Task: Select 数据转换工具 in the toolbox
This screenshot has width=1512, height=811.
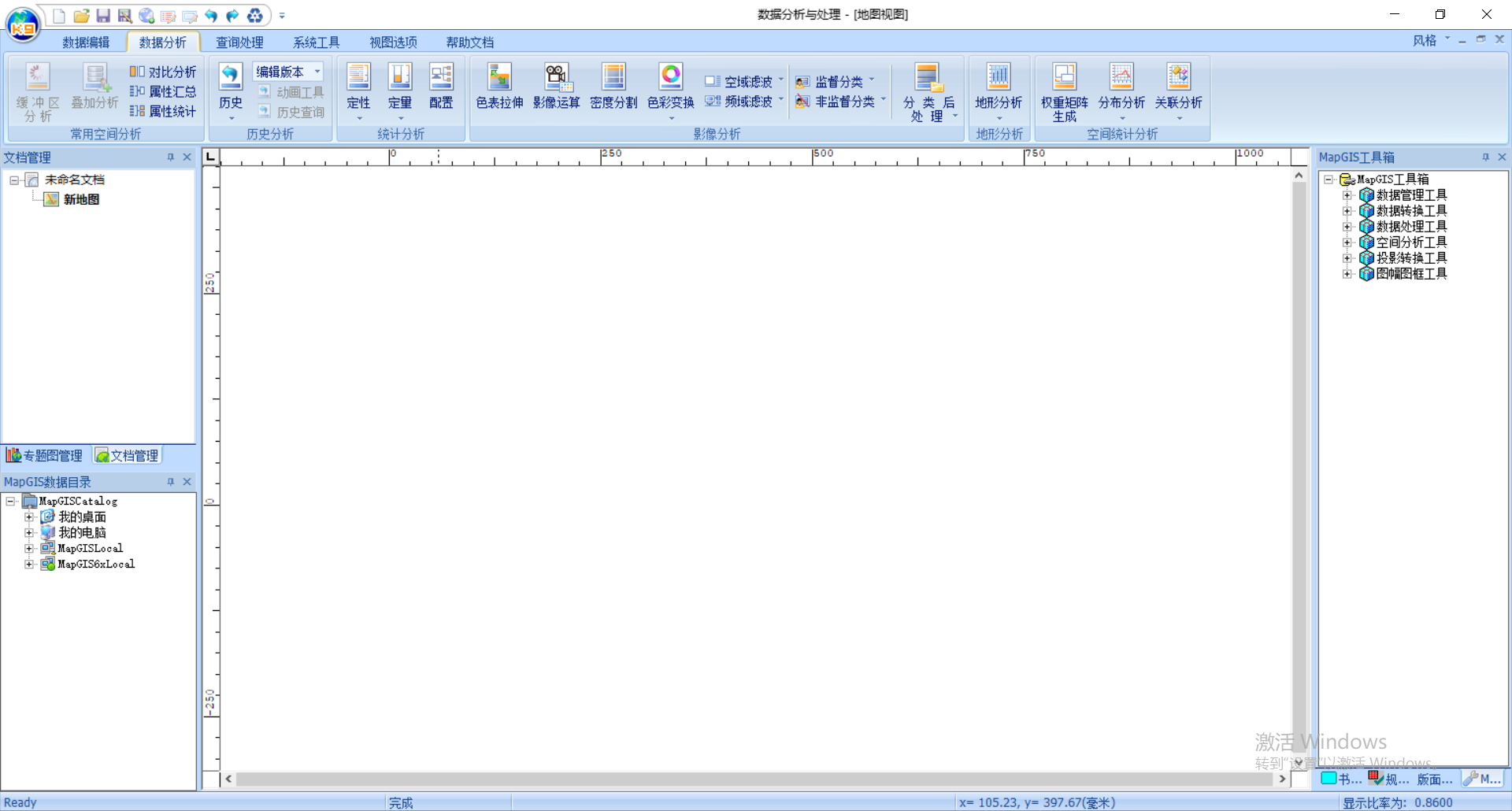Action: (1411, 211)
